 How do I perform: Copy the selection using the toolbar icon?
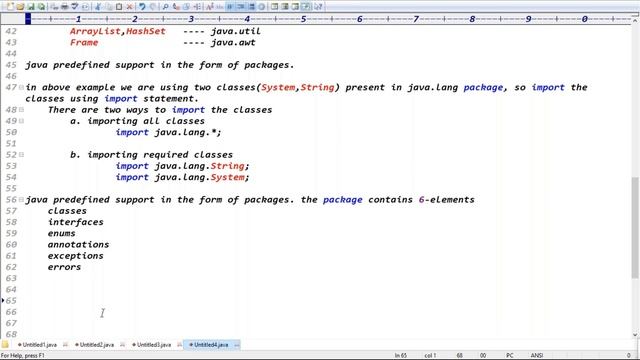(x=108, y=7)
